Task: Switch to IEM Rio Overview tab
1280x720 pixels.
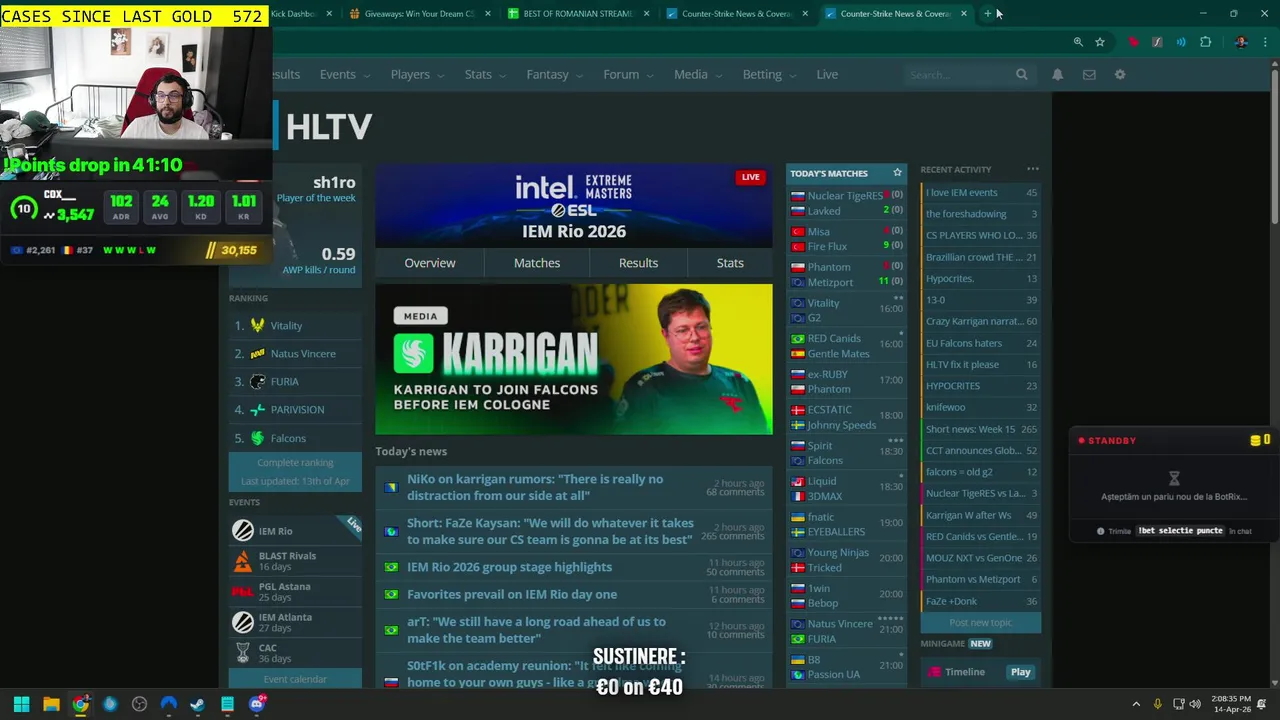Action: (x=430, y=263)
